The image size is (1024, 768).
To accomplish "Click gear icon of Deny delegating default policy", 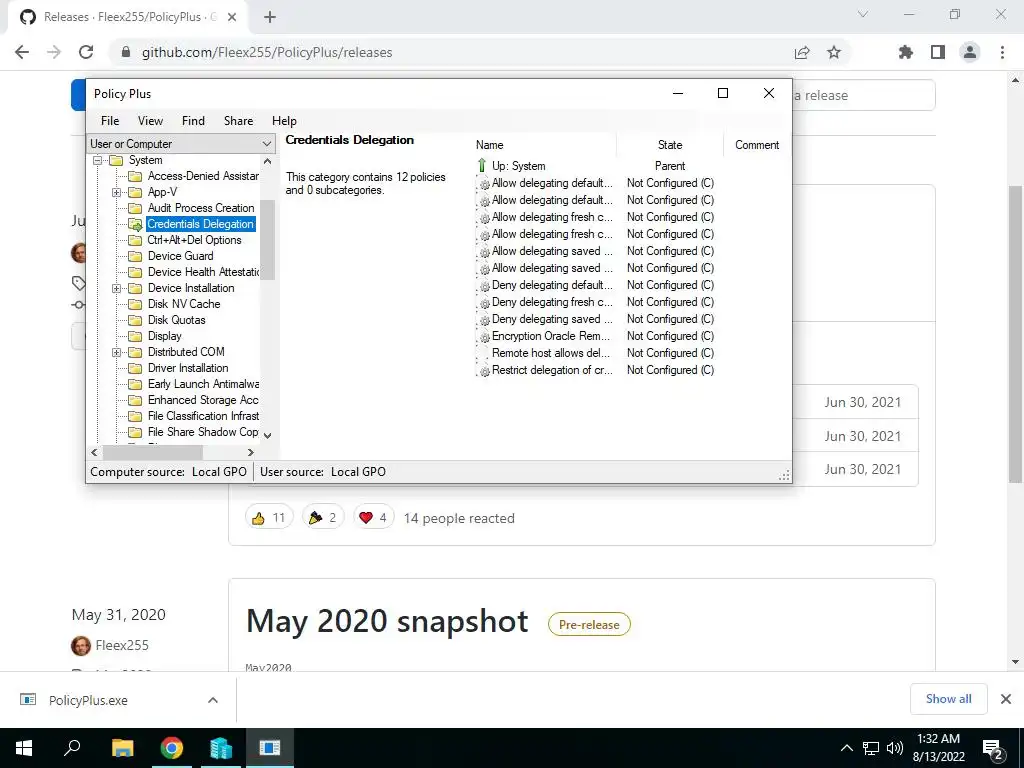I will click(484, 285).
